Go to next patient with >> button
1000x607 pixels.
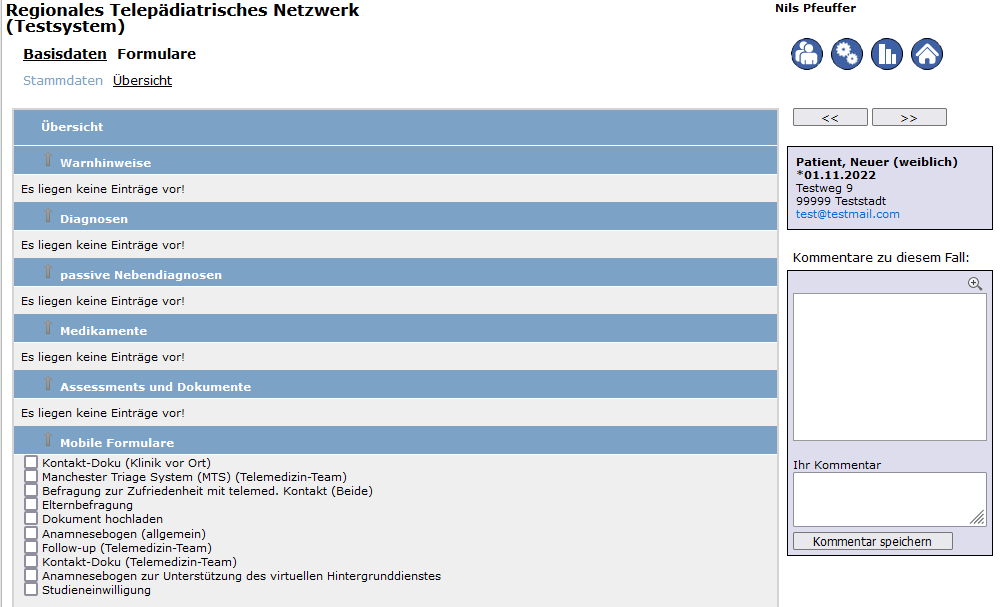tap(909, 117)
